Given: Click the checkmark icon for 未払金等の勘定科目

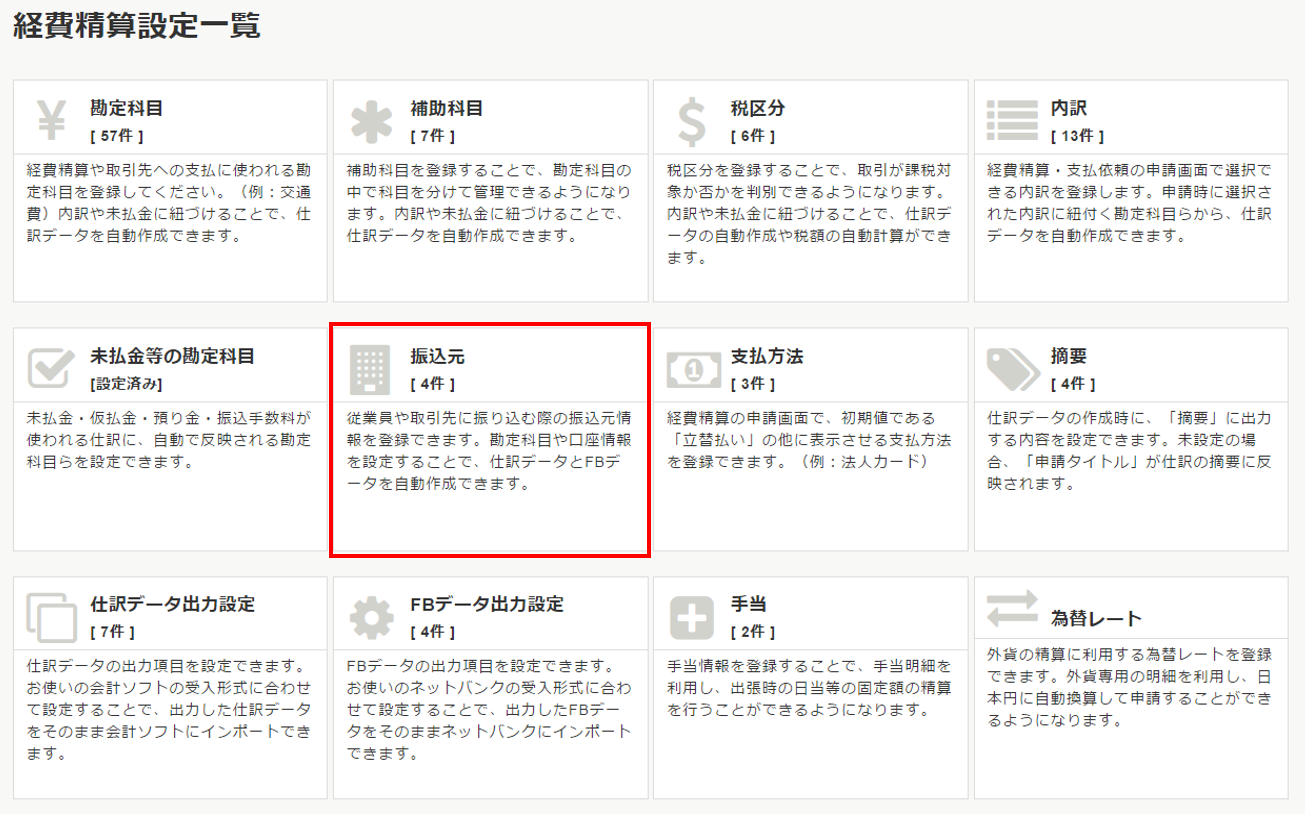Looking at the screenshot, I should (x=51, y=369).
